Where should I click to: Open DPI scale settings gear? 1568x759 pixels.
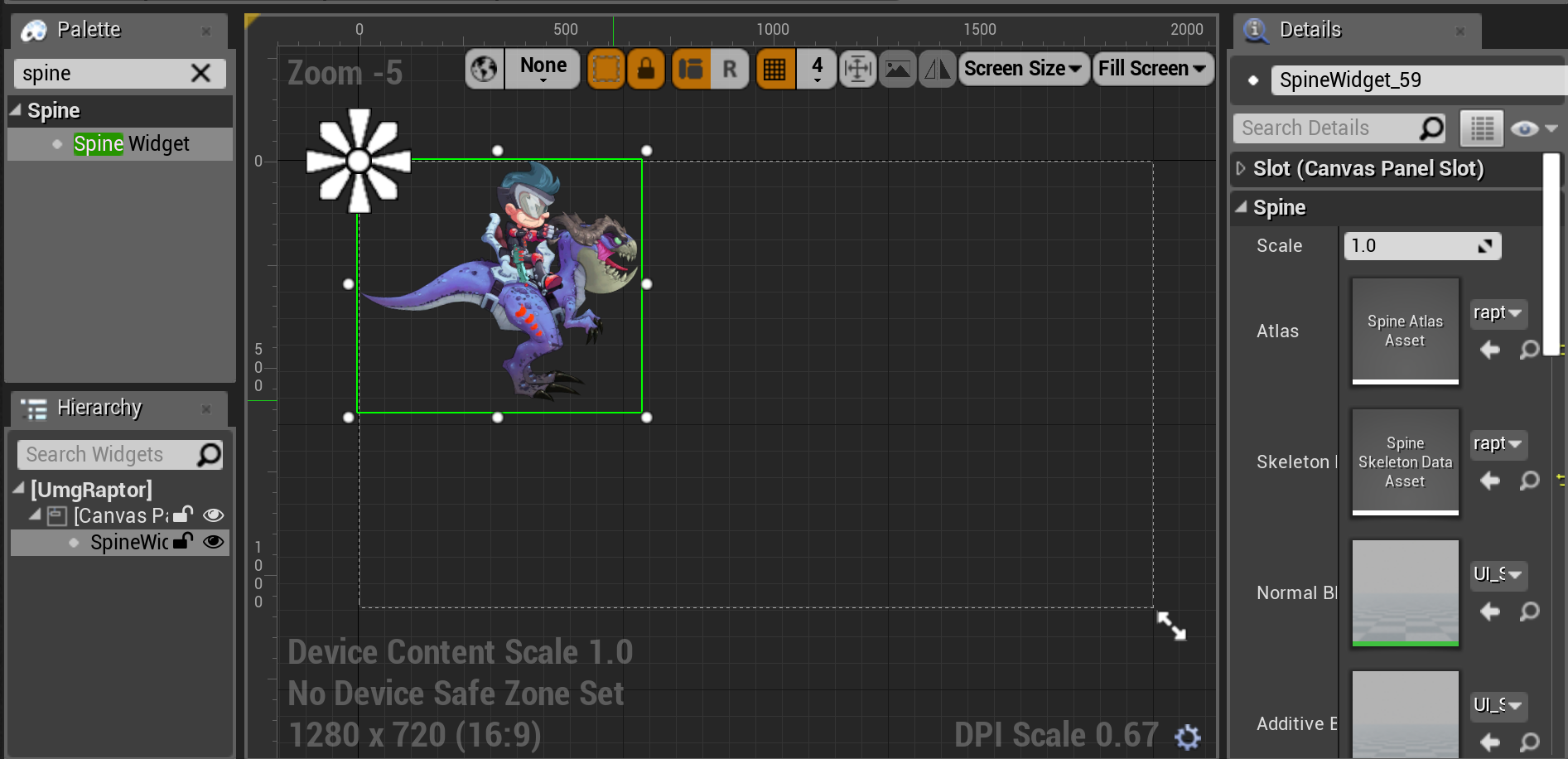pyautogui.click(x=1187, y=736)
